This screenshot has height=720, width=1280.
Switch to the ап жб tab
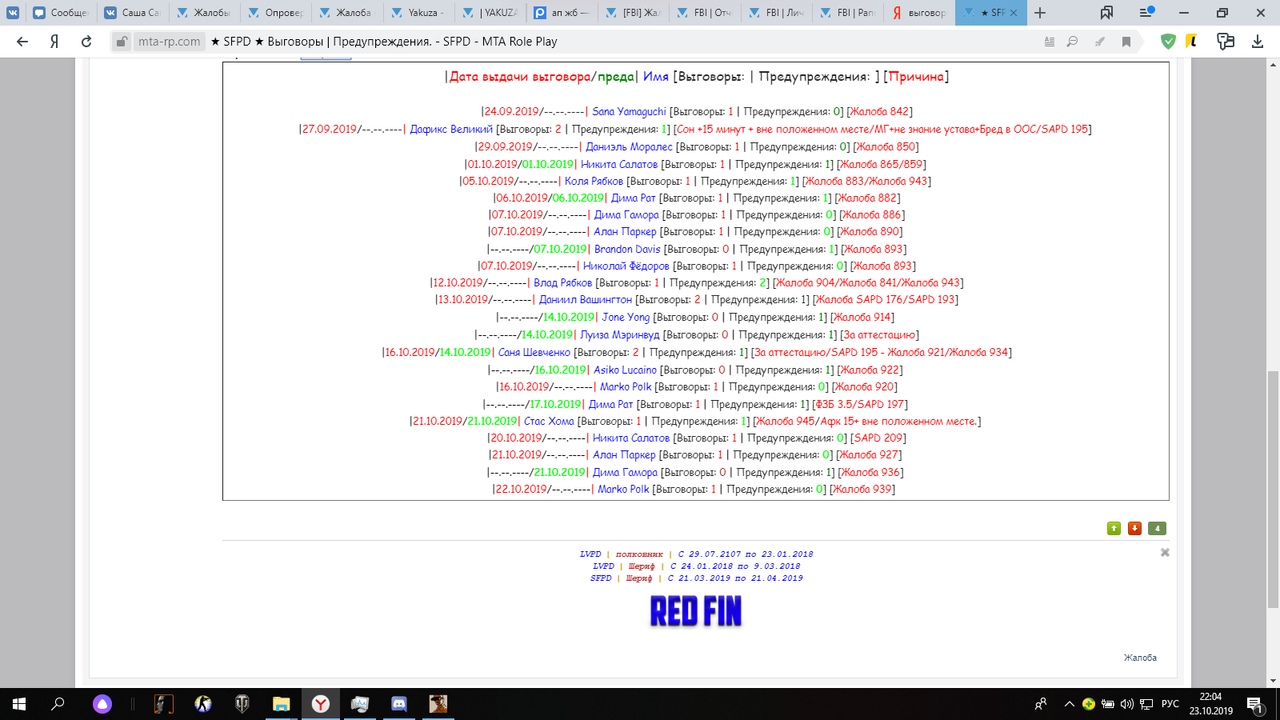[x=560, y=13]
